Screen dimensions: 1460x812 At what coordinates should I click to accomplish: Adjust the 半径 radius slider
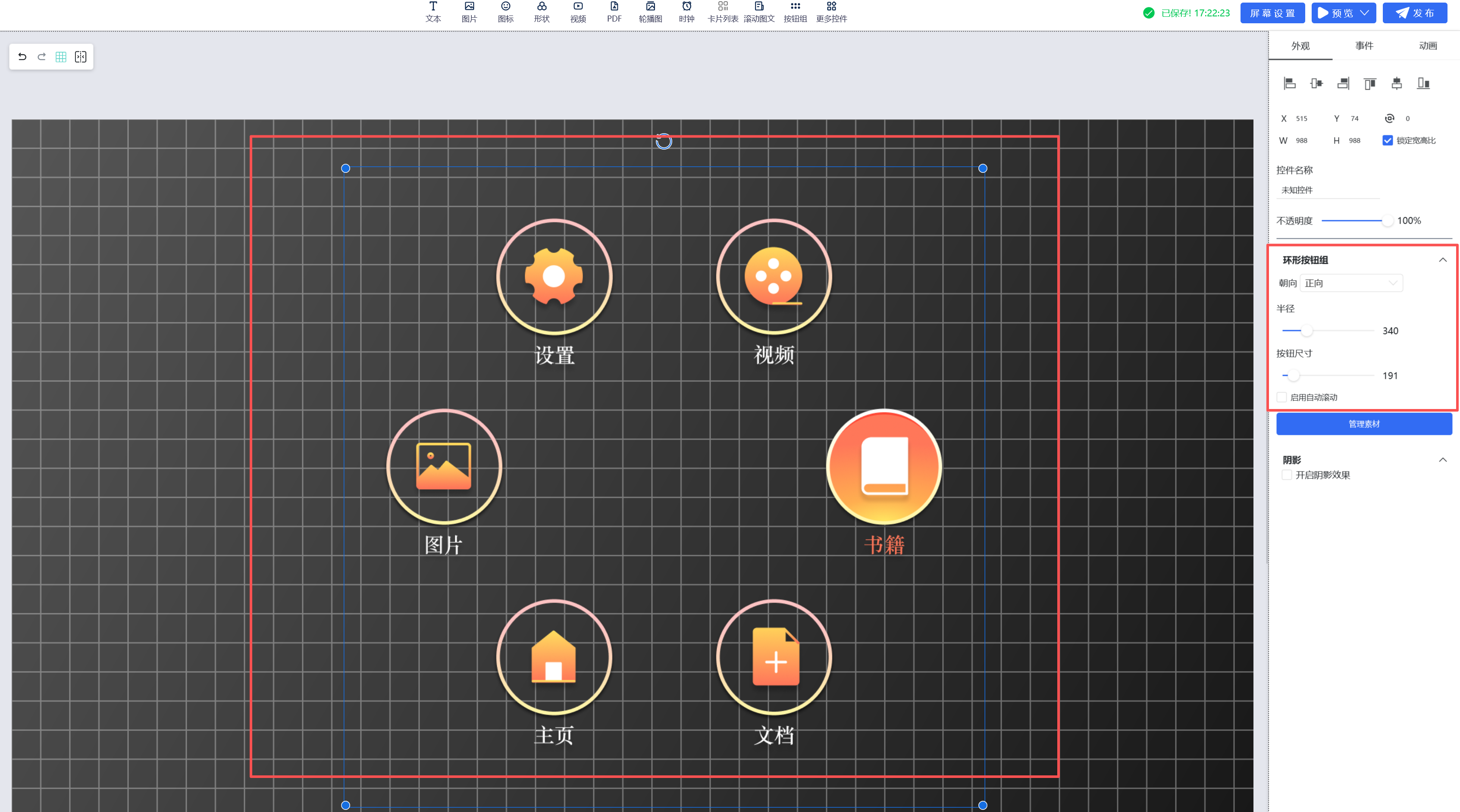coord(1306,330)
